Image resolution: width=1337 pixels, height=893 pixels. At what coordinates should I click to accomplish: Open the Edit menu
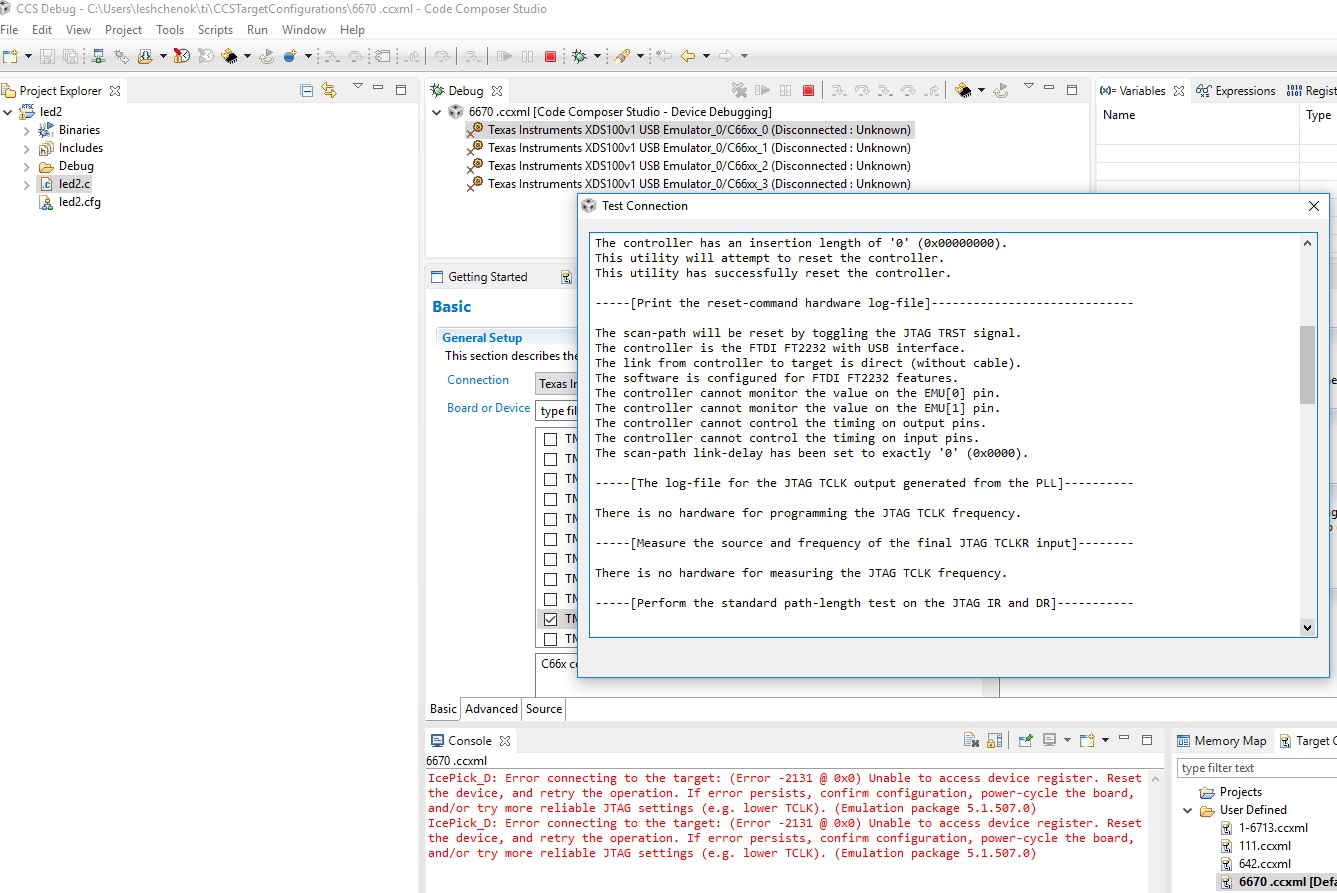click(41, 30)
